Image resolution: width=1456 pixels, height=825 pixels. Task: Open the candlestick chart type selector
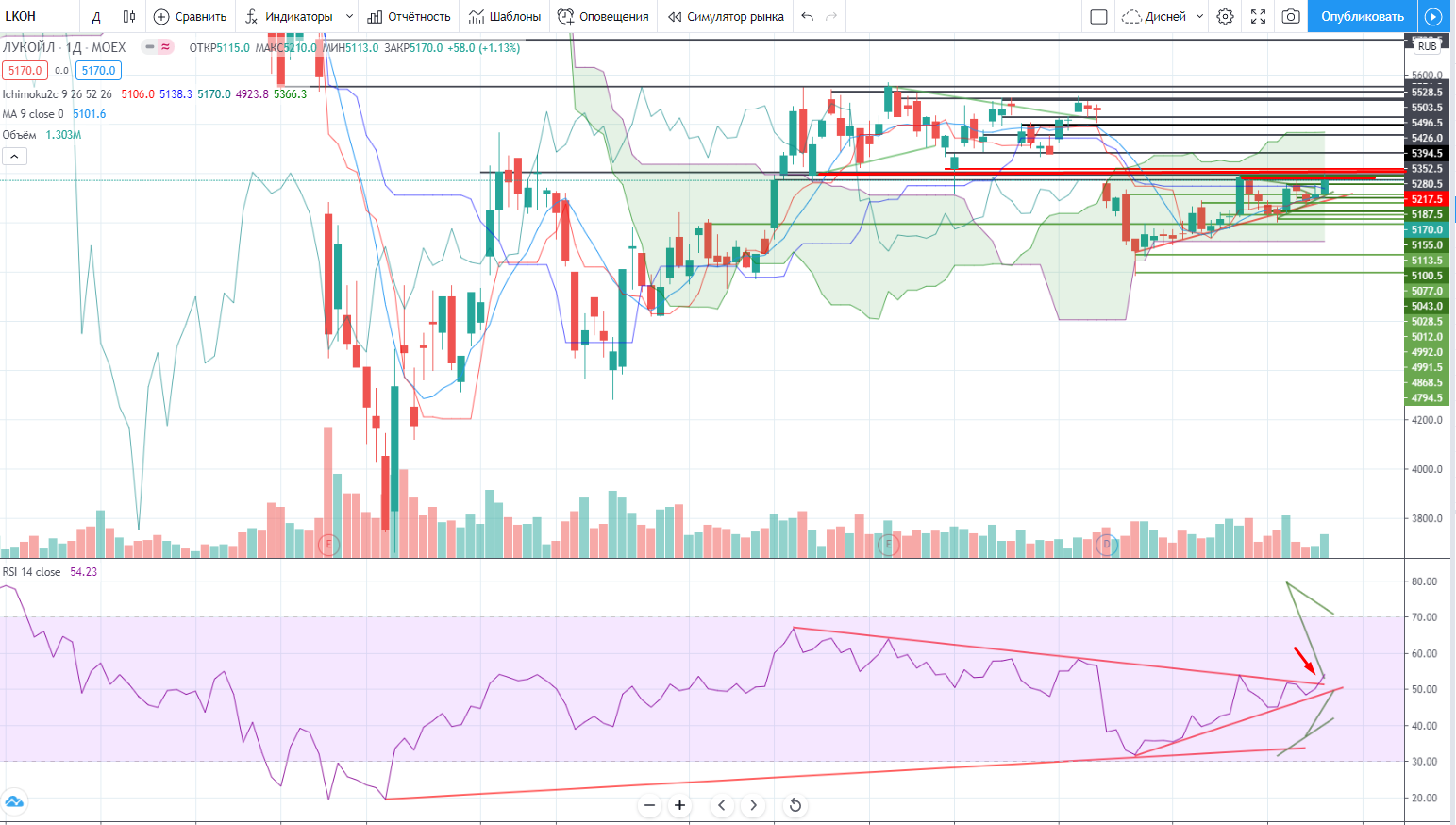coord(129,16)
